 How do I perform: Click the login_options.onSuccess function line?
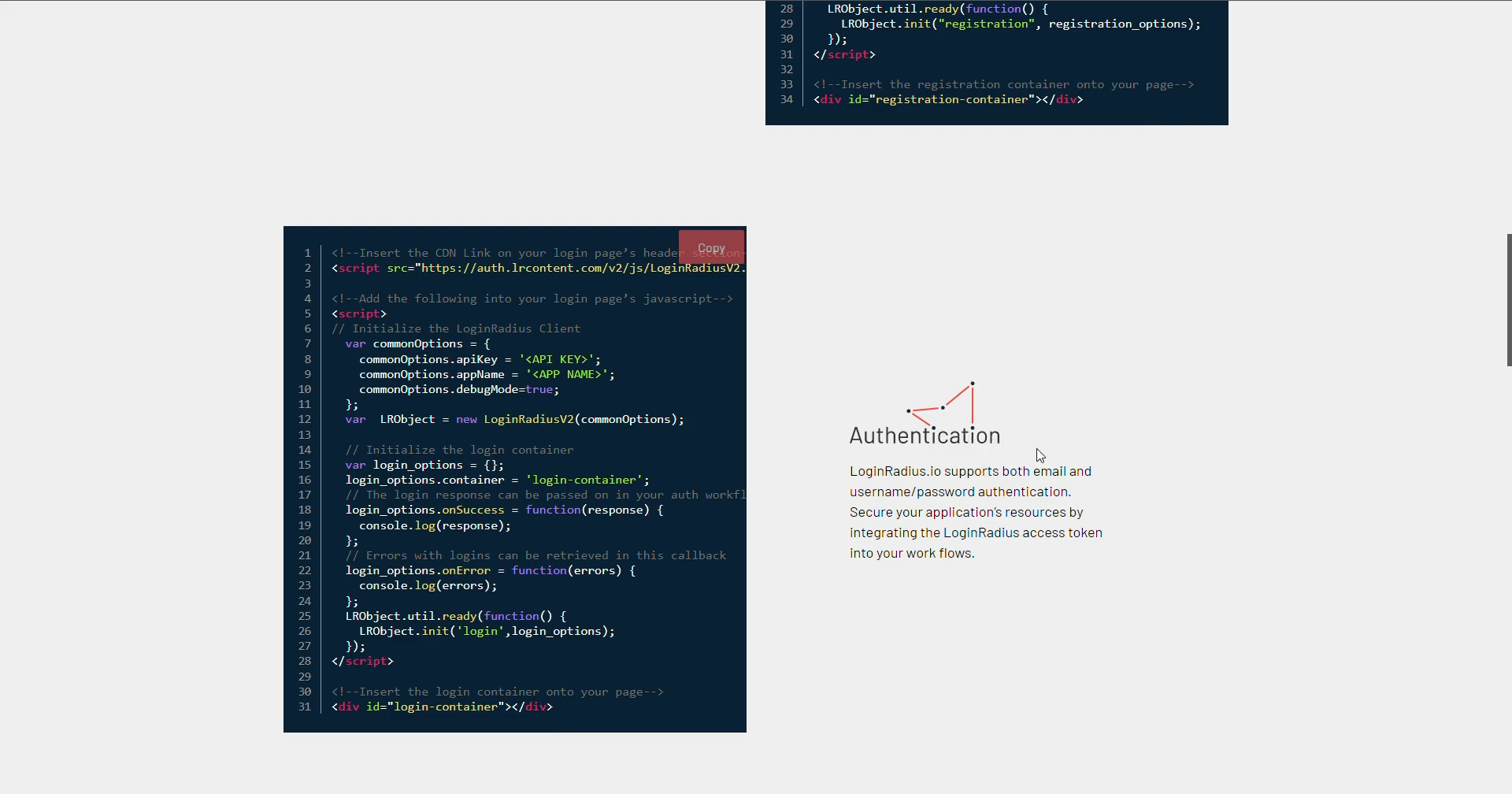(504, 510)
